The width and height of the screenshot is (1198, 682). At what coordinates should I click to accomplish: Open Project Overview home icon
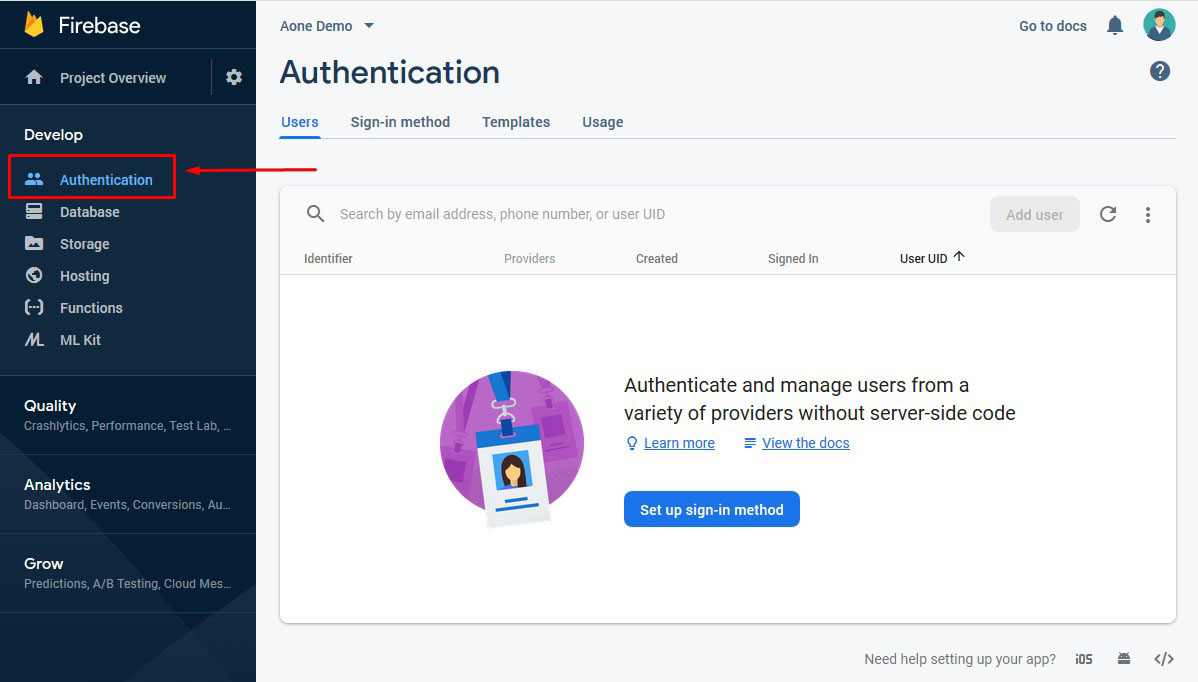[34, 77]
